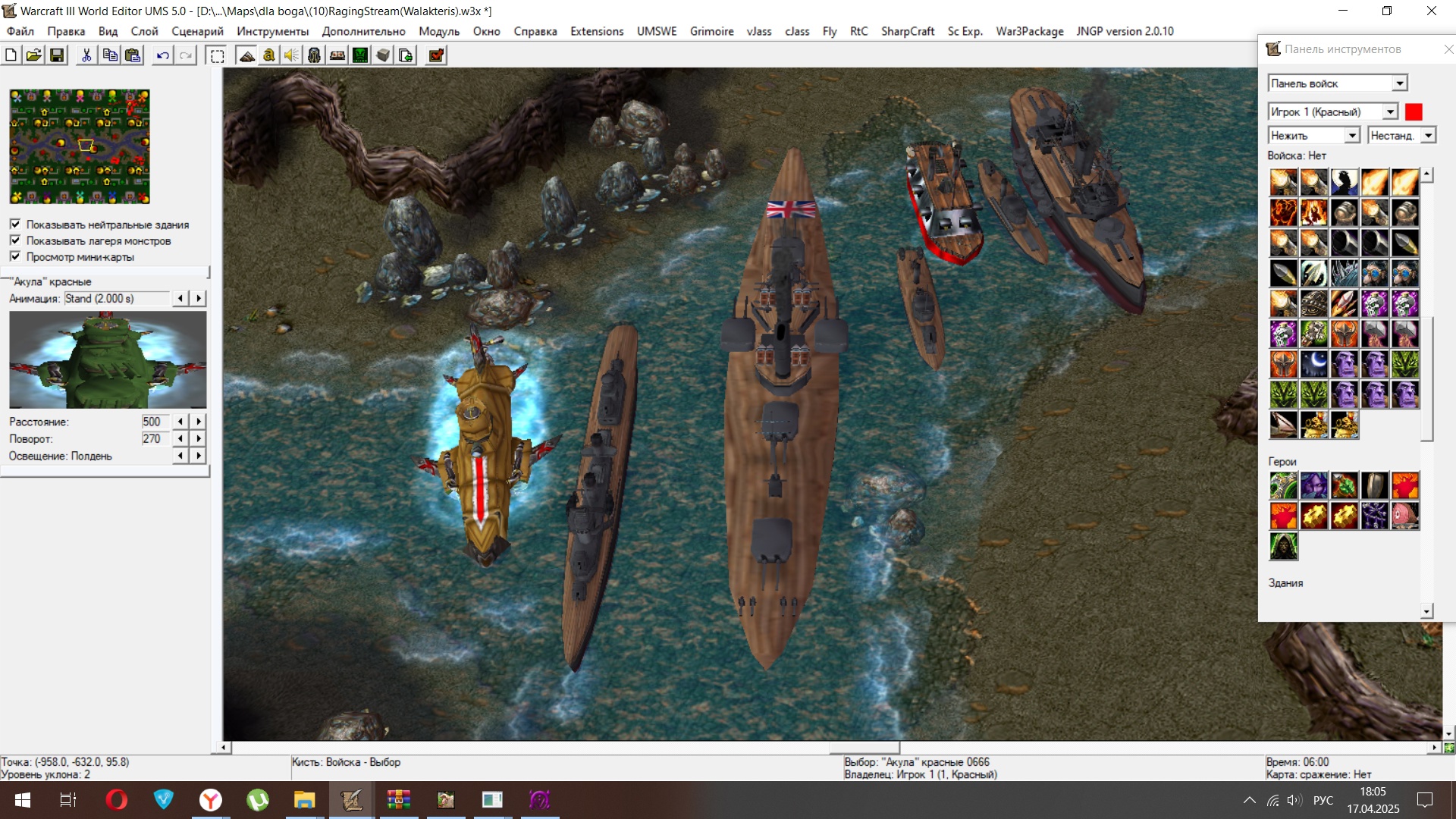This screenshot has height=819, width=1456.
Task: Click the Test Map icon
Action: click(x=436, y=55)
